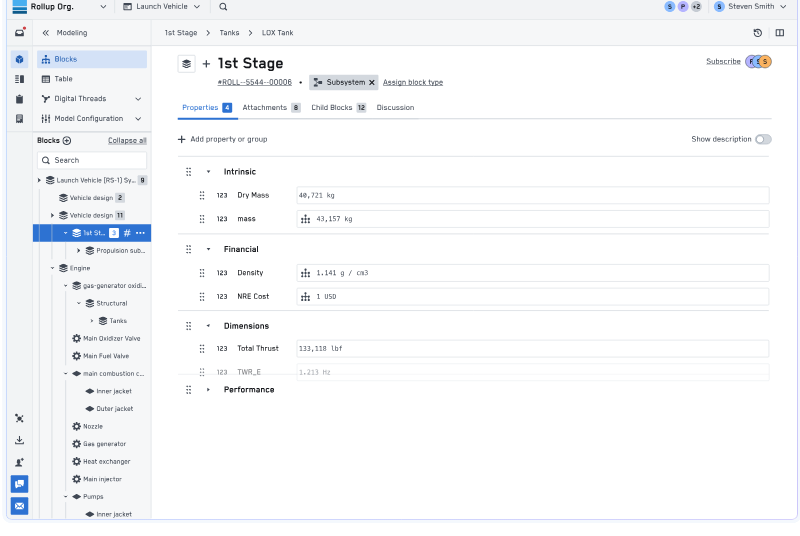Expand the Performance property group
The image size is (800, 536).
208,390
